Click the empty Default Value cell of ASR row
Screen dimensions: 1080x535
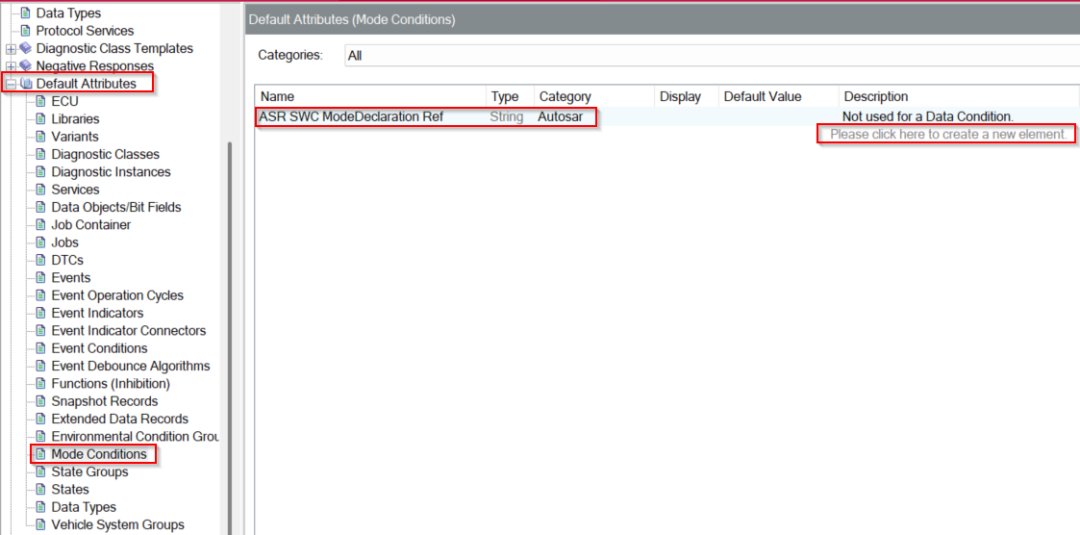(x=778, y=117)
